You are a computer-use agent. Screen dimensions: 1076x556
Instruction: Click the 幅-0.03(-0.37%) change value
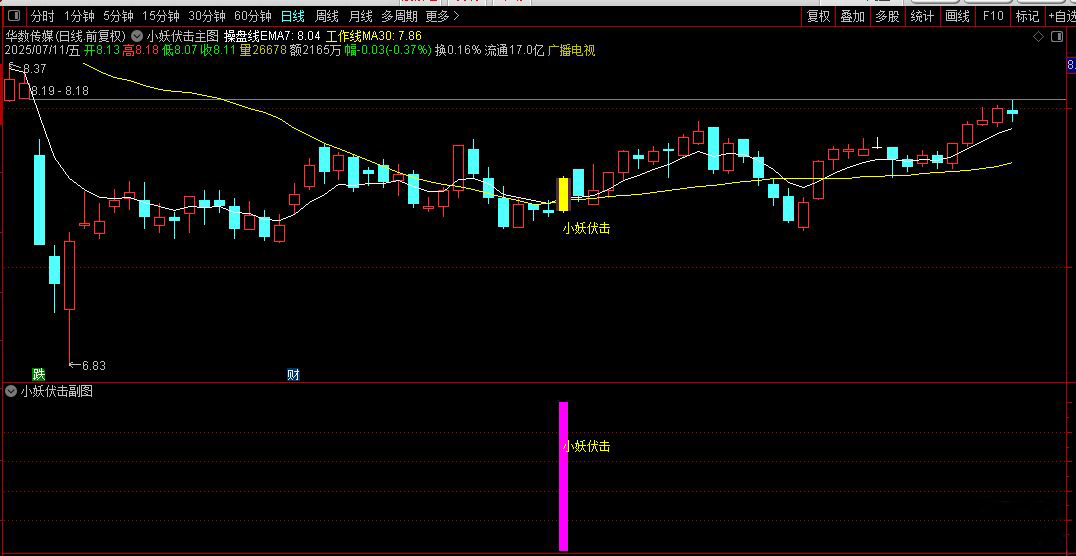point(388,50)
